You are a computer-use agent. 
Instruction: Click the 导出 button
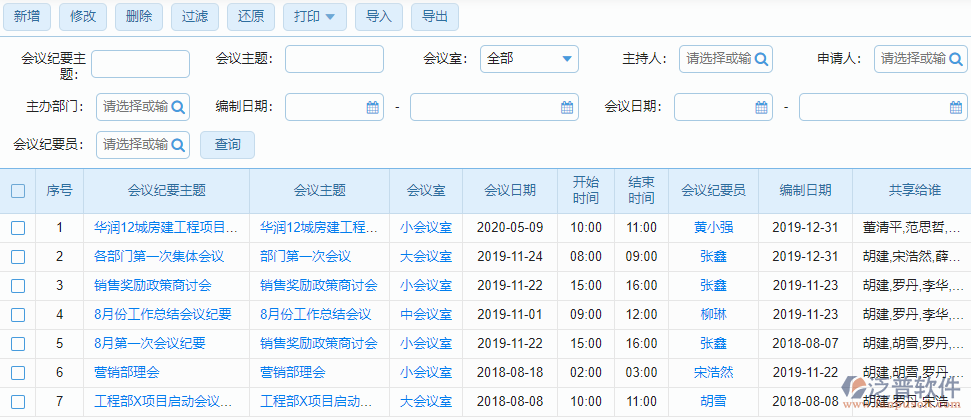tap(435, 17)
